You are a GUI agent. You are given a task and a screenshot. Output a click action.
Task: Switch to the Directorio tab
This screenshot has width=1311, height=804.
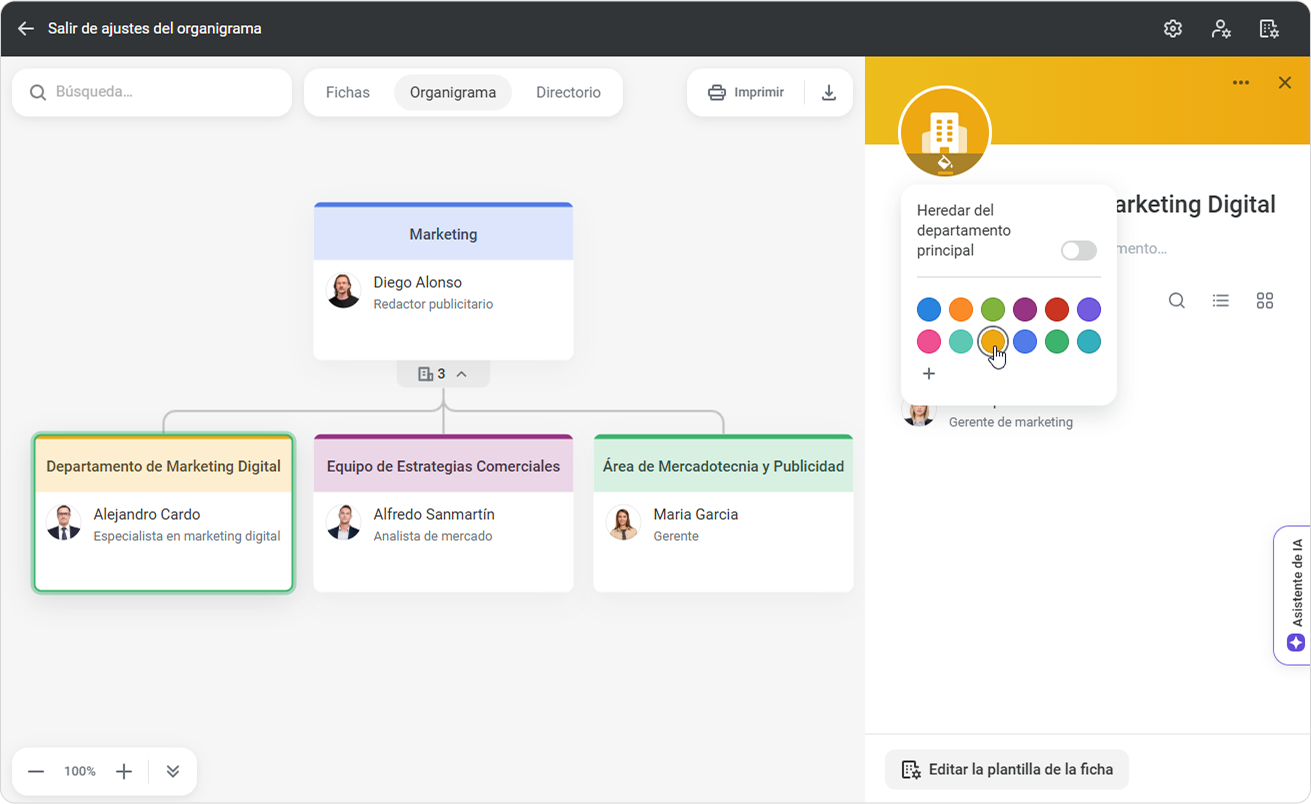coord(568,93)
